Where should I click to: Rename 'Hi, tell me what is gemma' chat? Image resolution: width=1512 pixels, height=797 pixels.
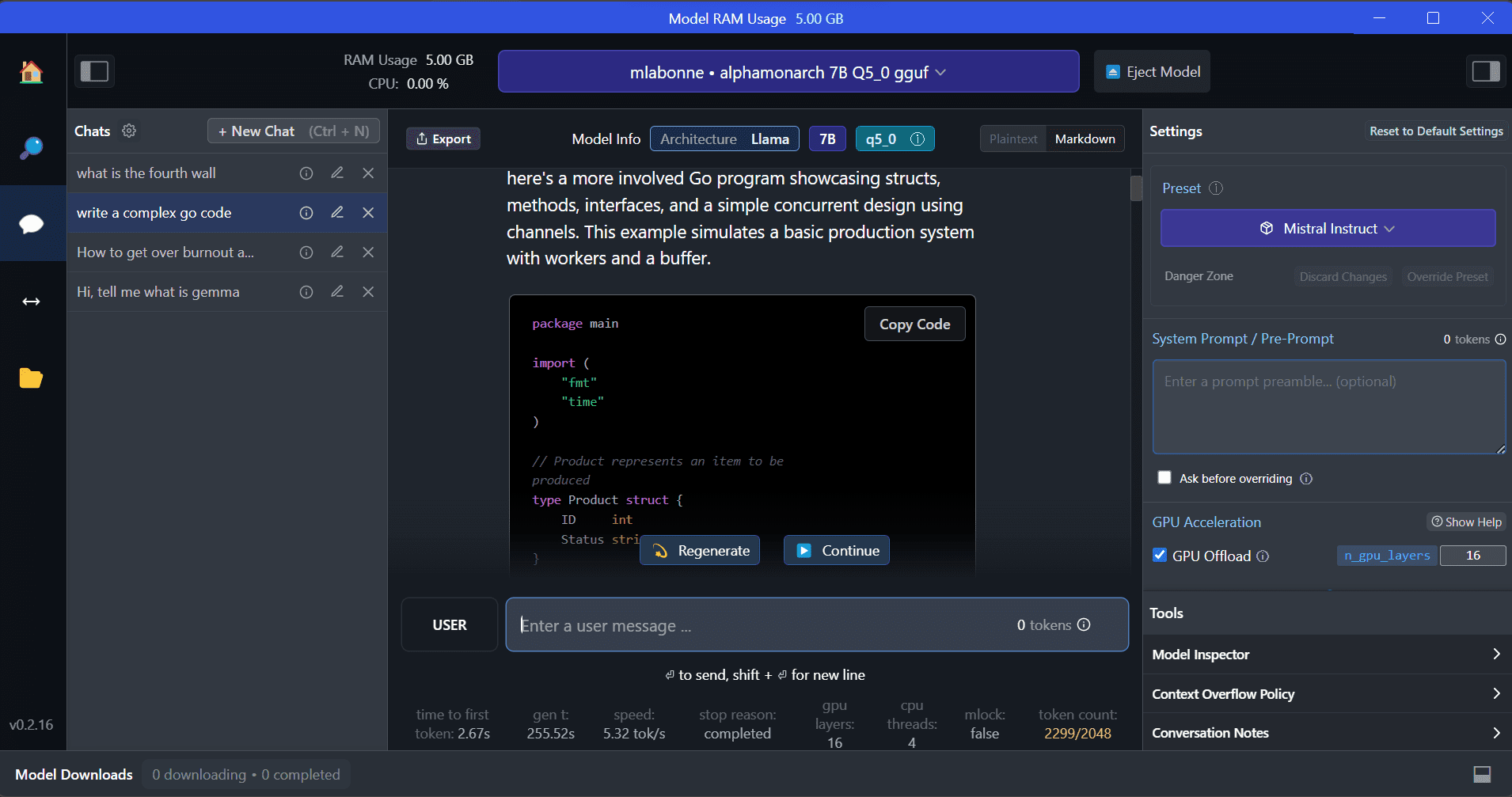[337, 292]
